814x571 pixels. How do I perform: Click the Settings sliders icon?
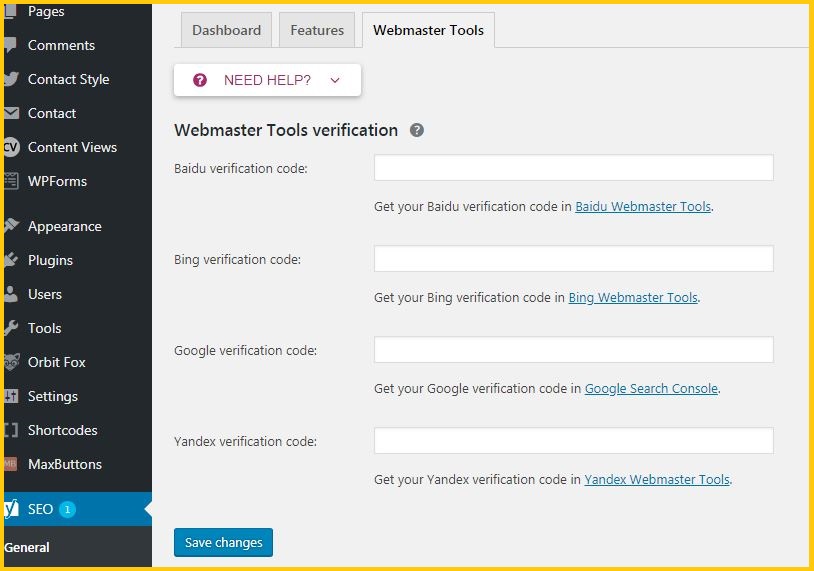(x=11, y=396)
